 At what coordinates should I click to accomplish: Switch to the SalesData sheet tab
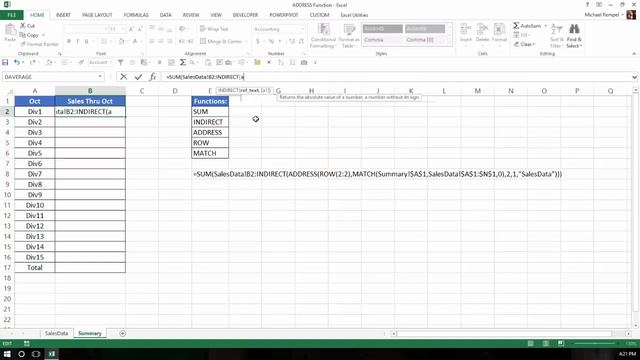tap(56, 333)
